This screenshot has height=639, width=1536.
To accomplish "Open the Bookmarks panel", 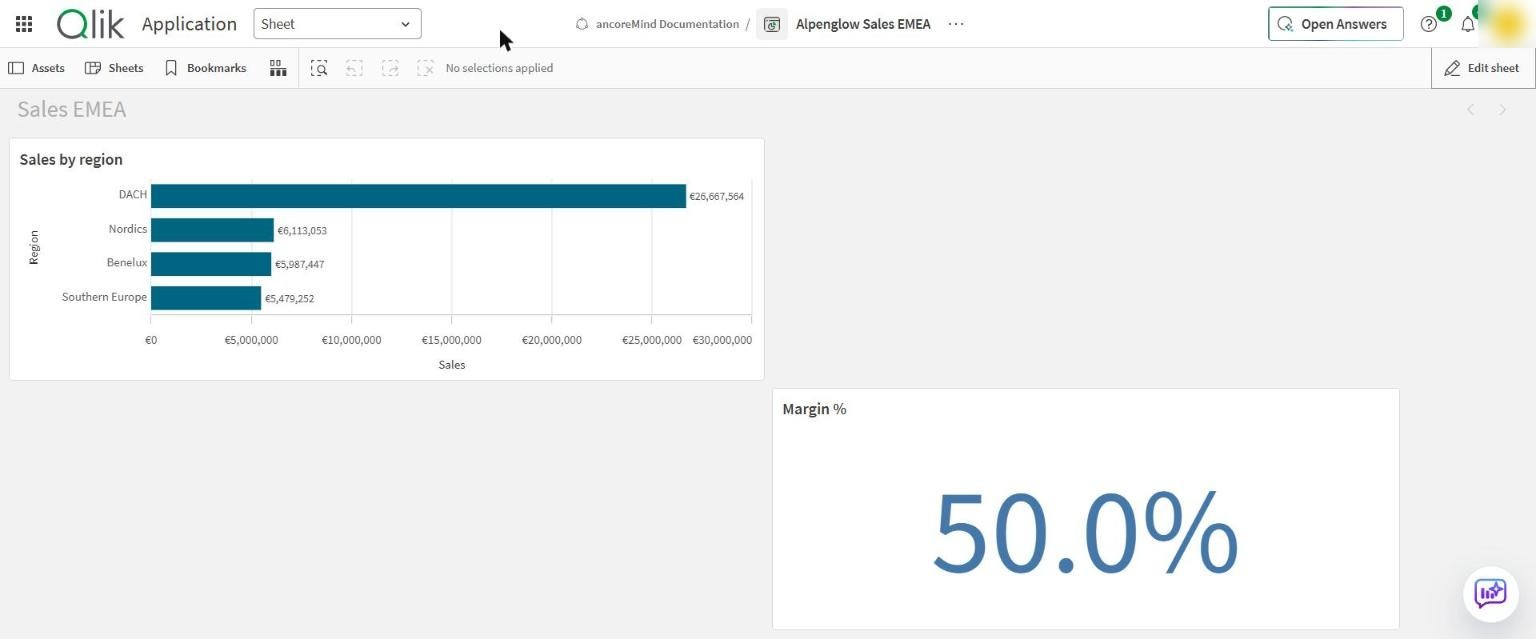I will pyautogui.click(x=205, y=68).
